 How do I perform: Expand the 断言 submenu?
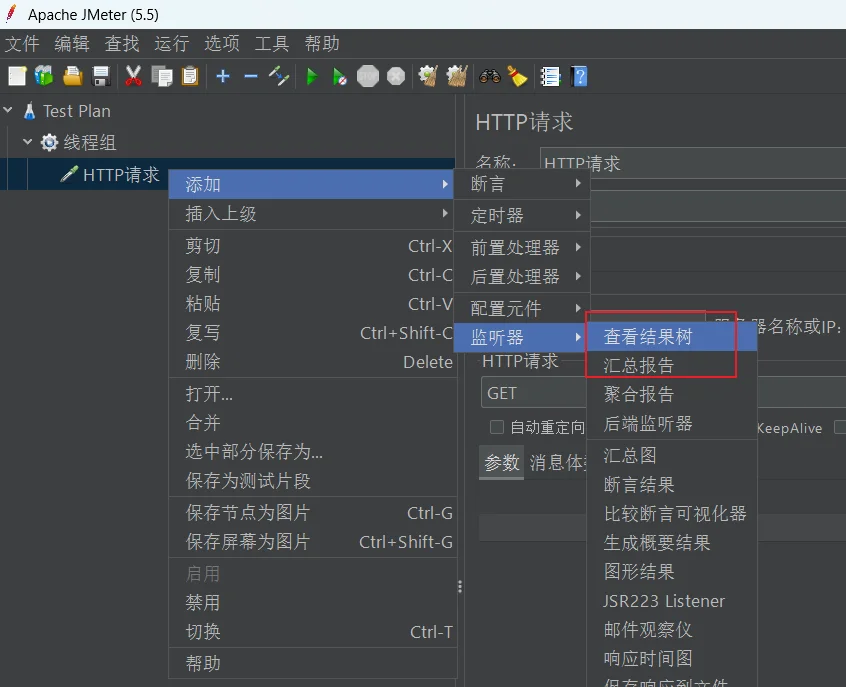coord(522,183)
